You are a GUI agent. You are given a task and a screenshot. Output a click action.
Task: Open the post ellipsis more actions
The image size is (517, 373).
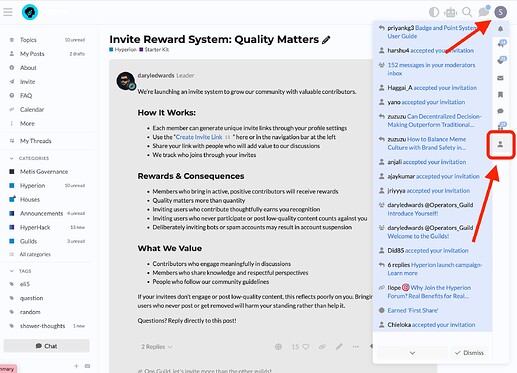pos(356,347)
